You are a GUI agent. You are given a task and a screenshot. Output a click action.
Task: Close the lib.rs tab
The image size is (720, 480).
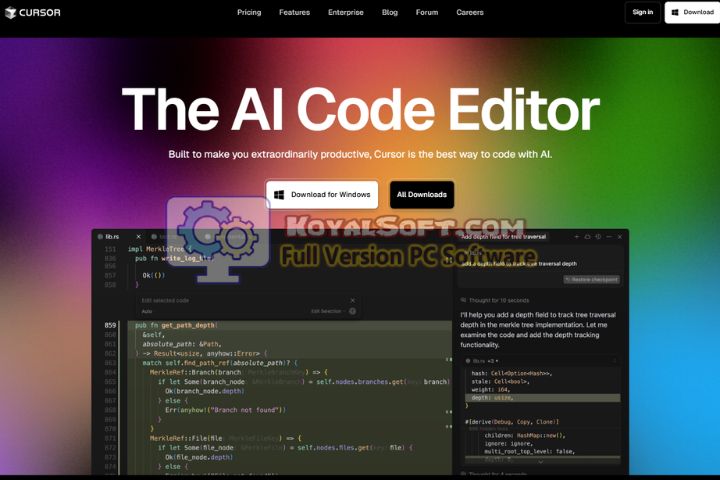pyautogui.click(x=138, y=237)
